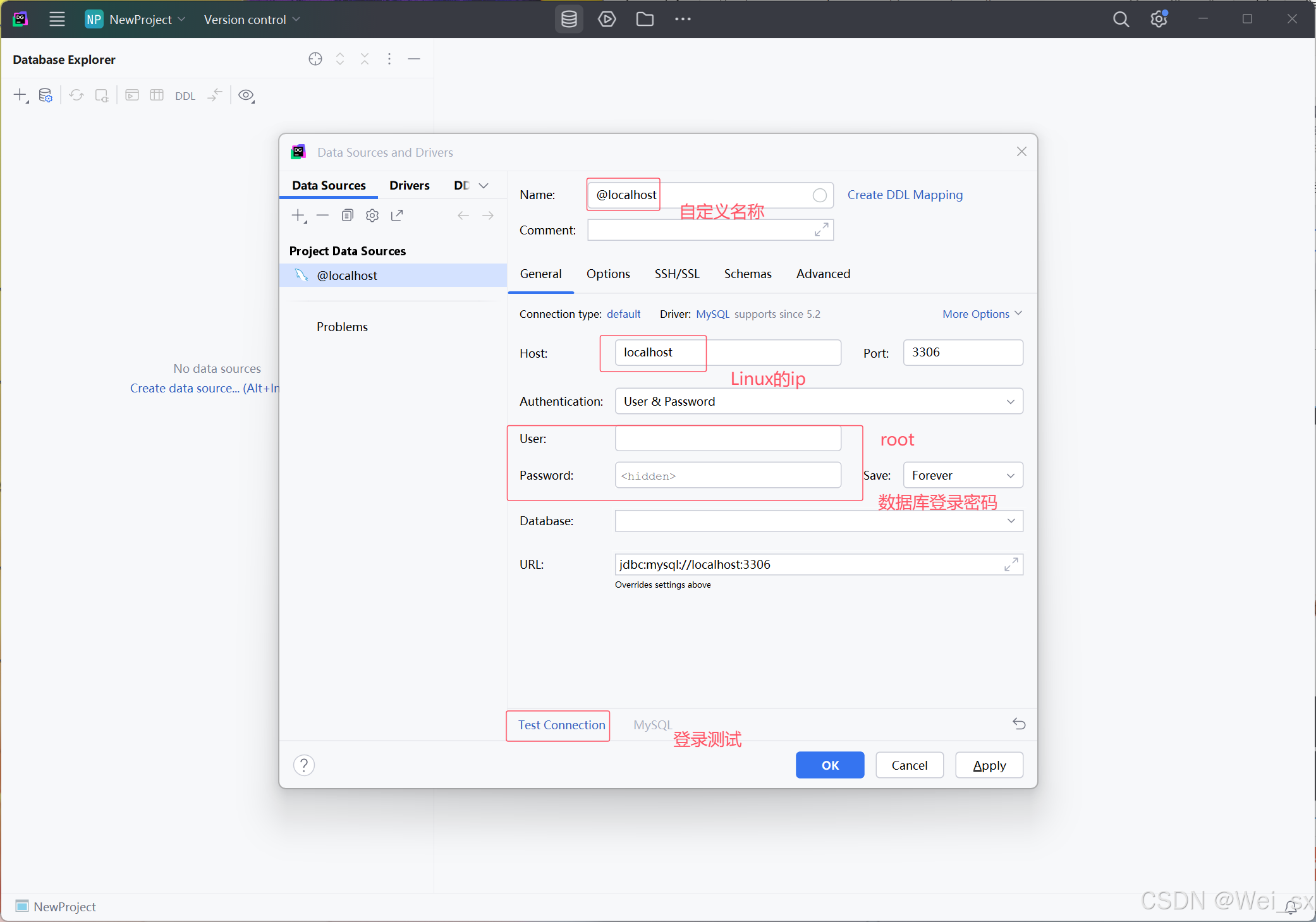Click the DDL button in Database Explorer
This screenshot has height=922, width=1316.
click(185, 96)
